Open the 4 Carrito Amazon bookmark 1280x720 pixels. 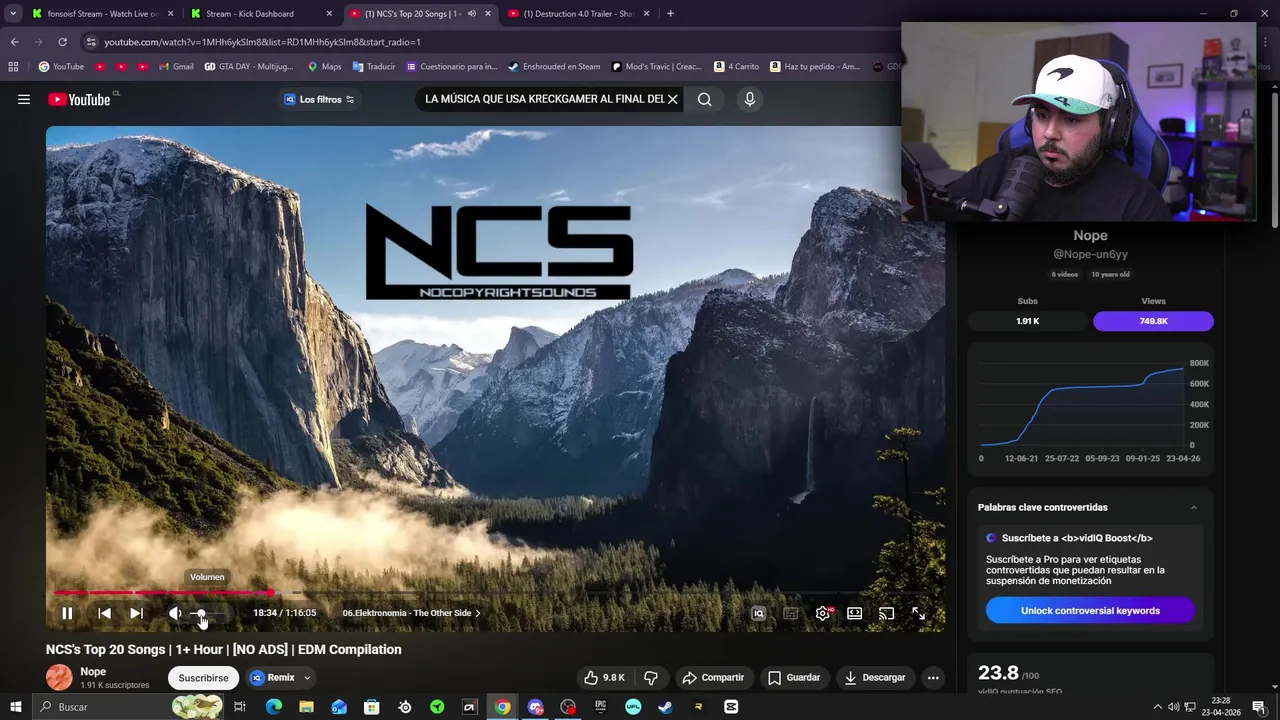[736, 67]
